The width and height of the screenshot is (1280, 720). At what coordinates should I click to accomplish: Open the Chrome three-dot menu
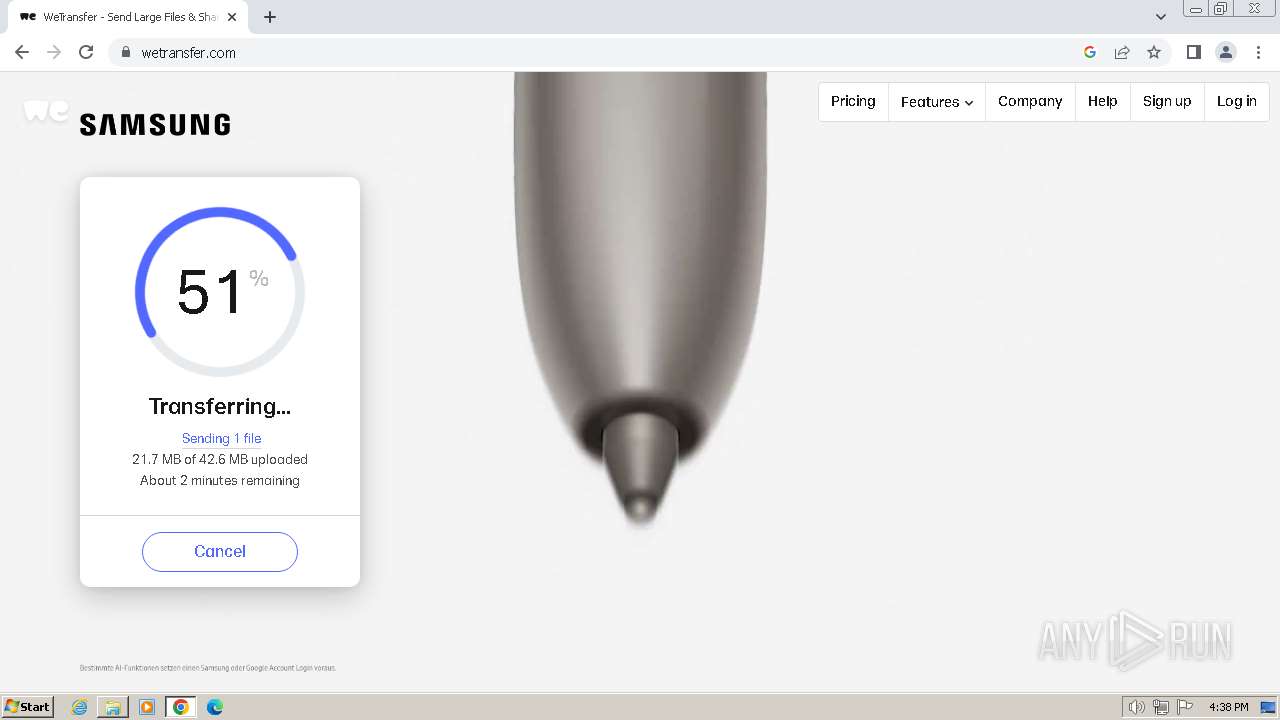pyautogui.click(x=1258, y=52)
